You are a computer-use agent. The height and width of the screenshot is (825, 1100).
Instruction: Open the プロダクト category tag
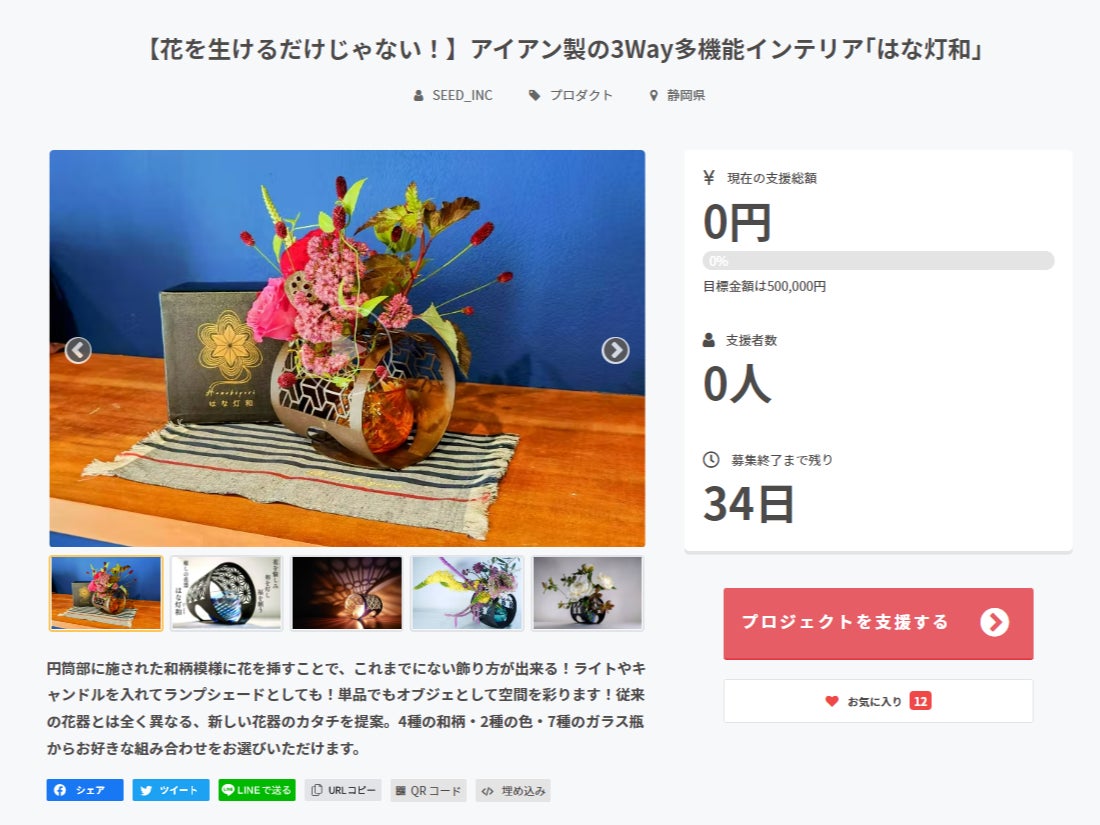[x=570, y=95]
